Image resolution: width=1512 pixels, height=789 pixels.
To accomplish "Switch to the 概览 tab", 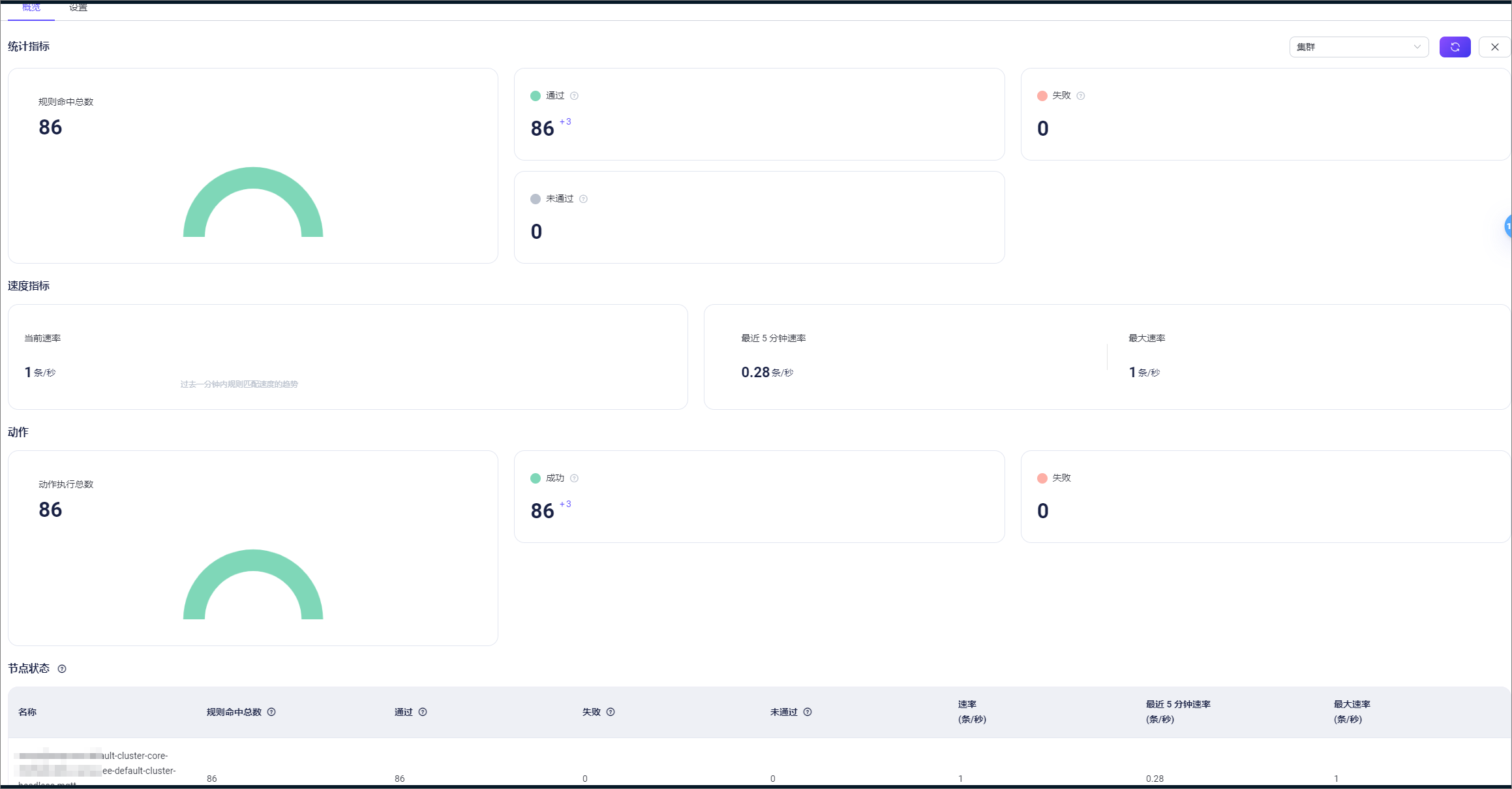I will (31, 8).
